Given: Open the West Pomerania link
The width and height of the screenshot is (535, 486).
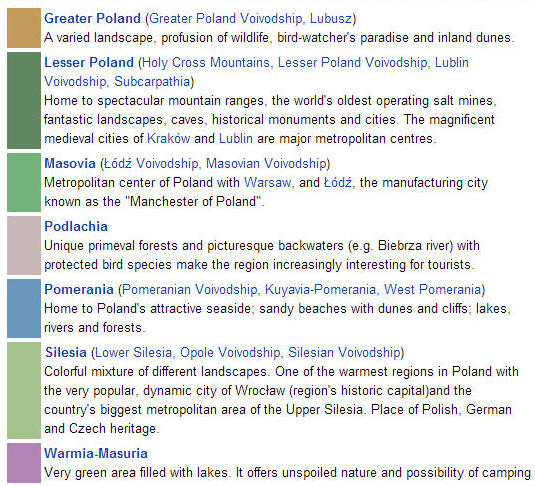Looking at the screenshot, I should [x=432, y=289].
